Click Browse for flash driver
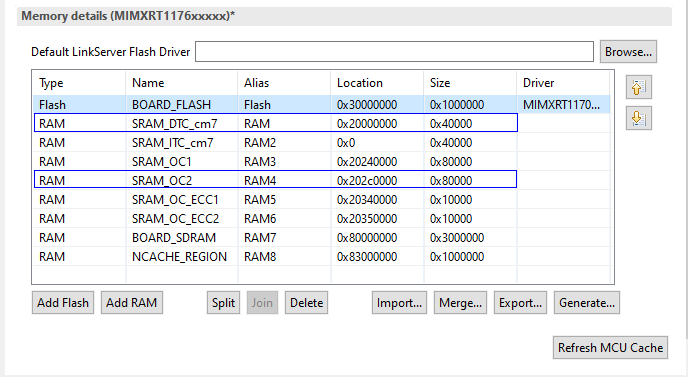 click(x=628, y=52)
